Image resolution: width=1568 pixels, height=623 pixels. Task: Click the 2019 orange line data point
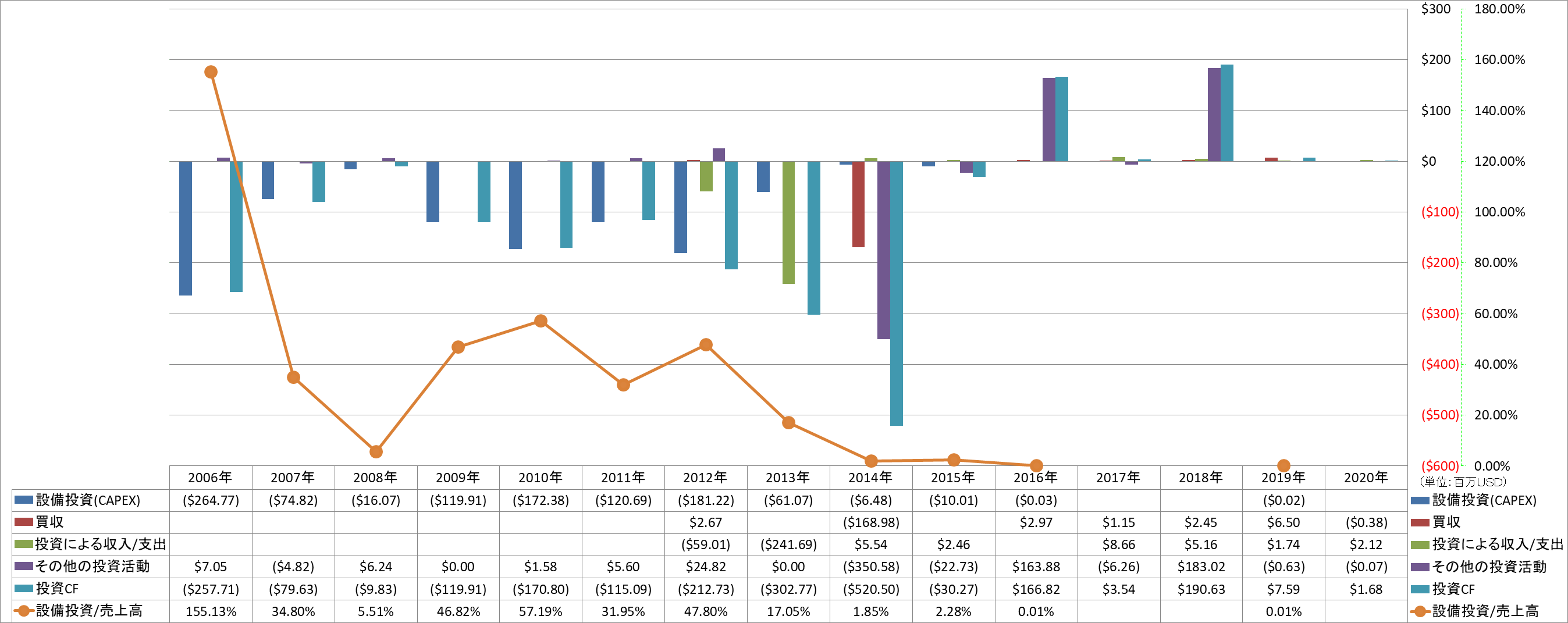tap(1283, 465)
